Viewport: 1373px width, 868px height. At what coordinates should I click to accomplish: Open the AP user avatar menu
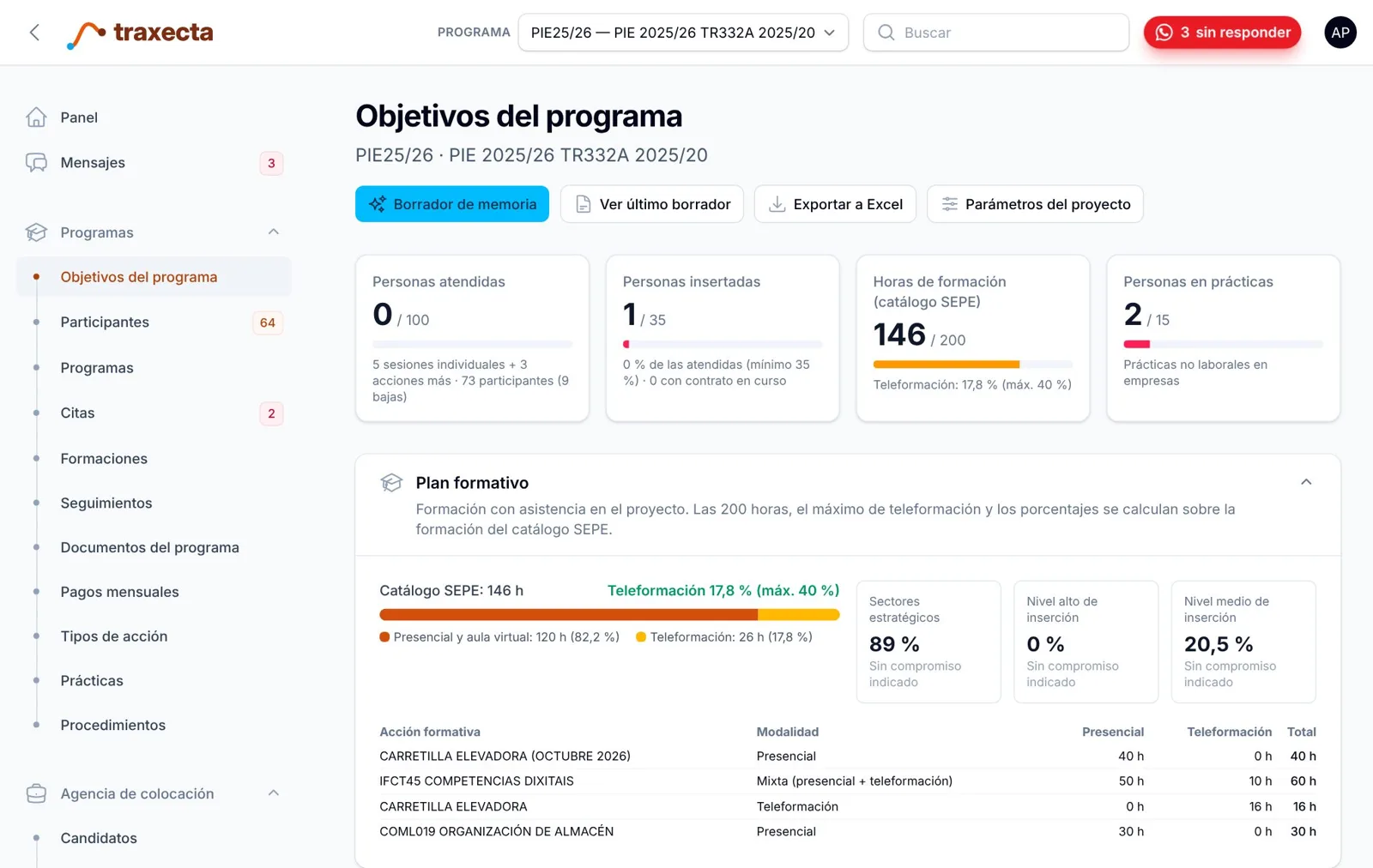tap(1340, 33)
